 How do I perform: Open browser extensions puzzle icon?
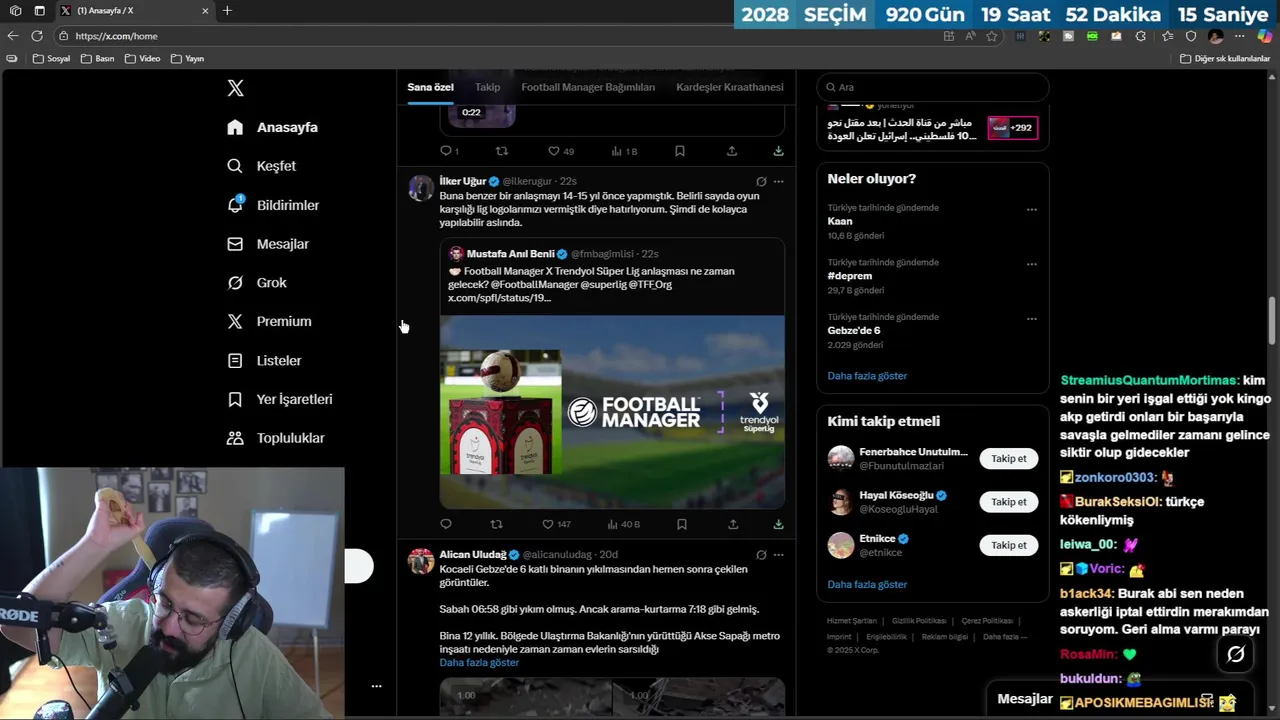[x=1141, y=36]
